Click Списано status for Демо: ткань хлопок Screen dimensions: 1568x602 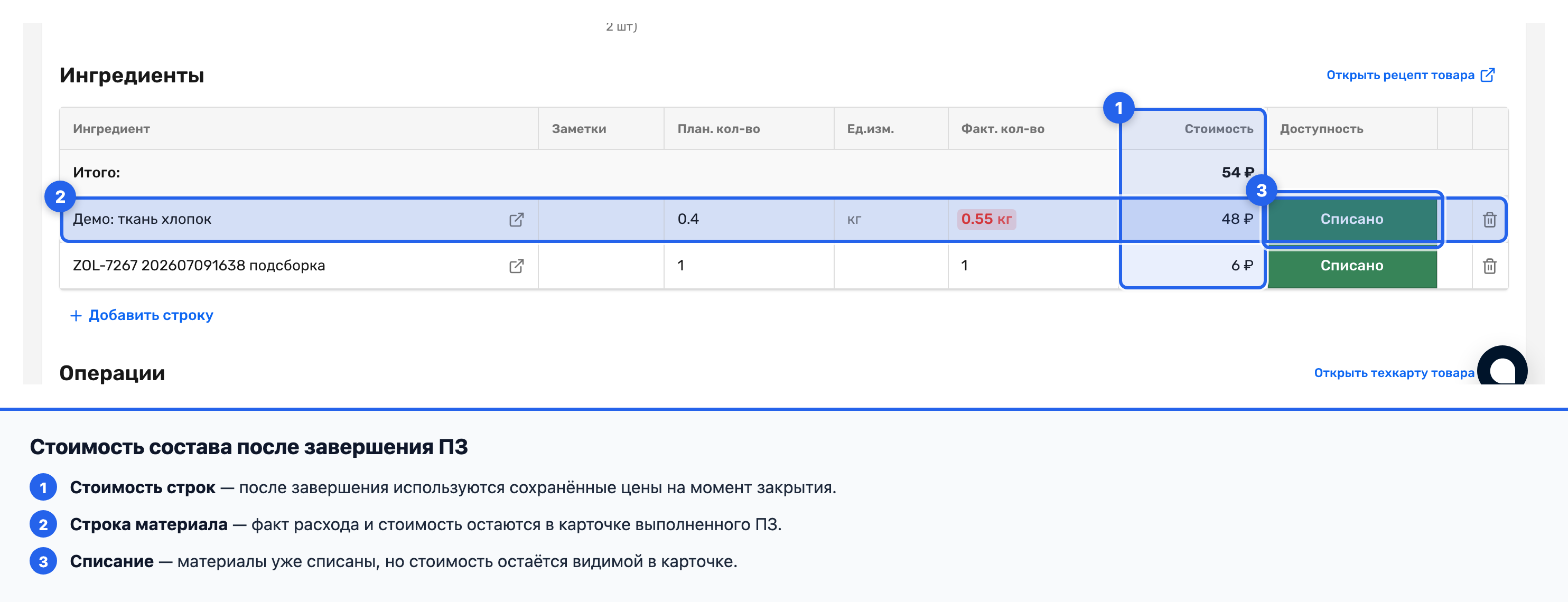pyautogui.click(x=1351, y=219)
